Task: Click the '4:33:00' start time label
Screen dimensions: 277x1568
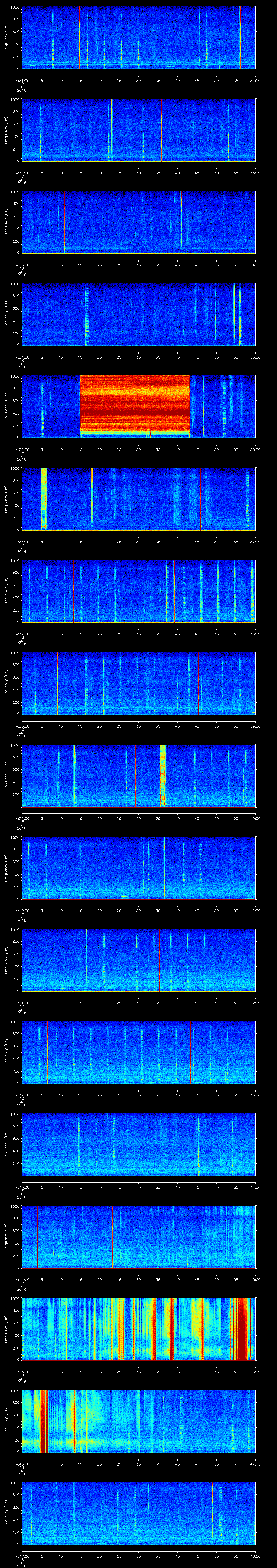Action: click(22, 264)
